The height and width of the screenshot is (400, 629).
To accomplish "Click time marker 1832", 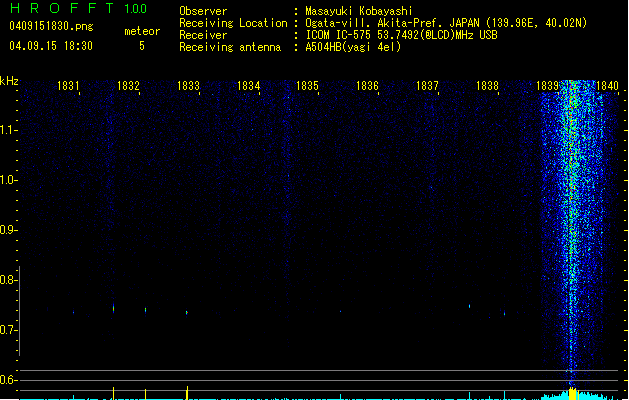I will click(x=128, y=86).
